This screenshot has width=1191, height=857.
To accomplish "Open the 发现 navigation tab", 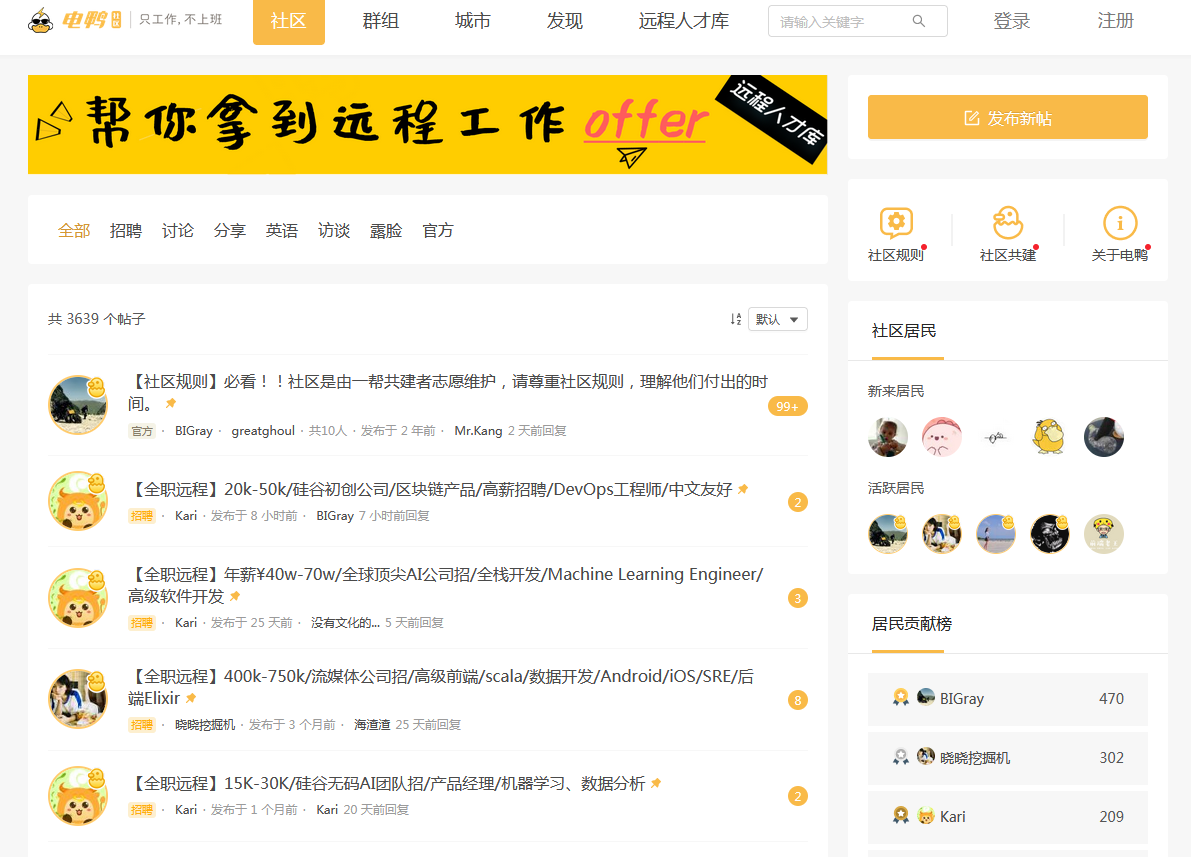I will click(x=564, y=21).
